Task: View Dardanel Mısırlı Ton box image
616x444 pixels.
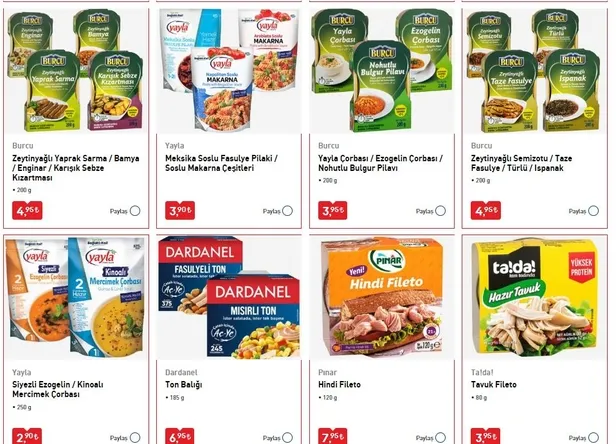Action: click(229, 298)
